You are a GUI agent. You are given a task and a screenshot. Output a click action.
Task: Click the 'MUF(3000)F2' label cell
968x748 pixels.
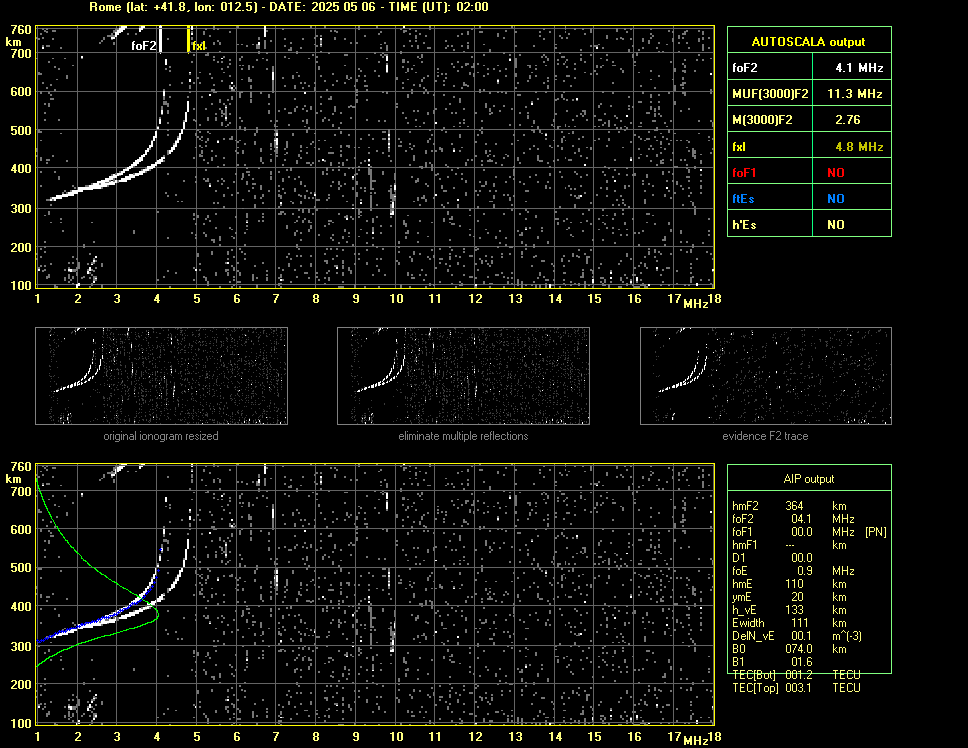[x=770, y=93]
